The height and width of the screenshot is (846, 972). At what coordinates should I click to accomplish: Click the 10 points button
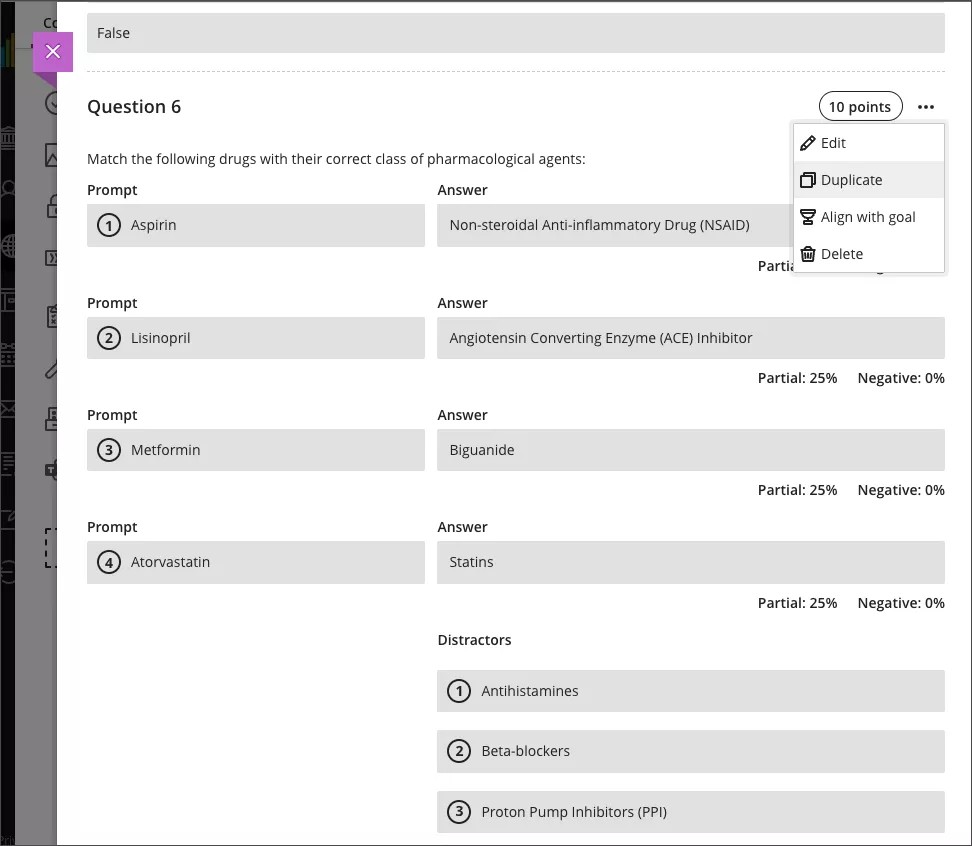(860, 106)
